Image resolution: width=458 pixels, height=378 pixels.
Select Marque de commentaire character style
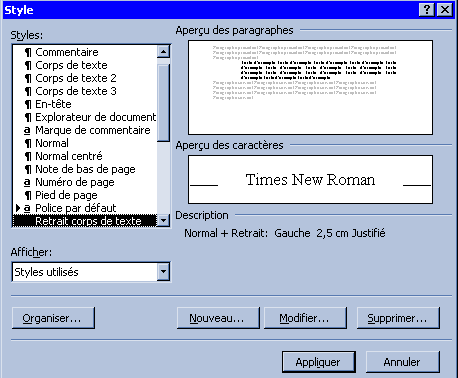pyautogui.click(x=85, y=130)
